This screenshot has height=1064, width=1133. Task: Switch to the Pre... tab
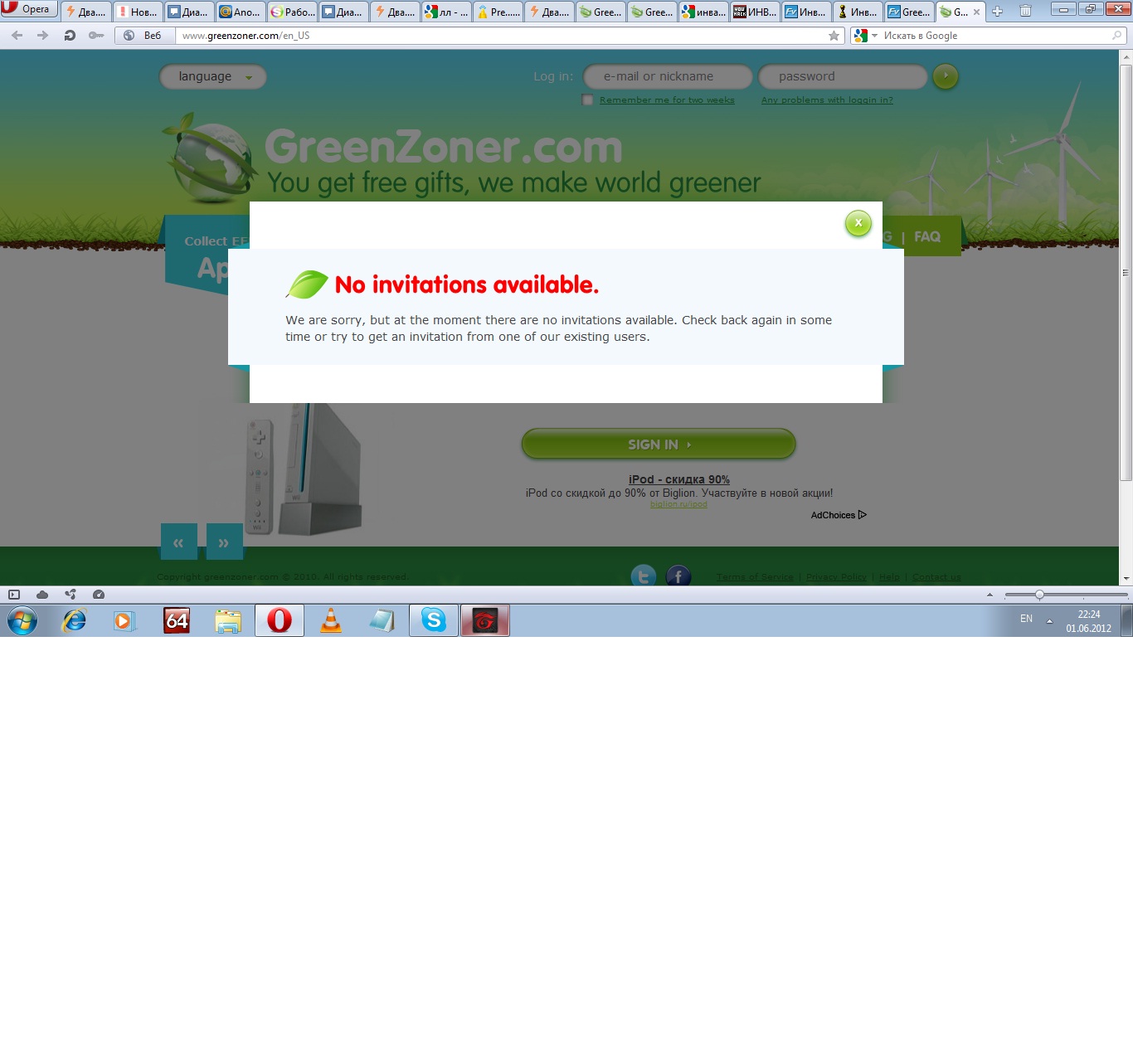pyautogui.click(x=497, y=12)
